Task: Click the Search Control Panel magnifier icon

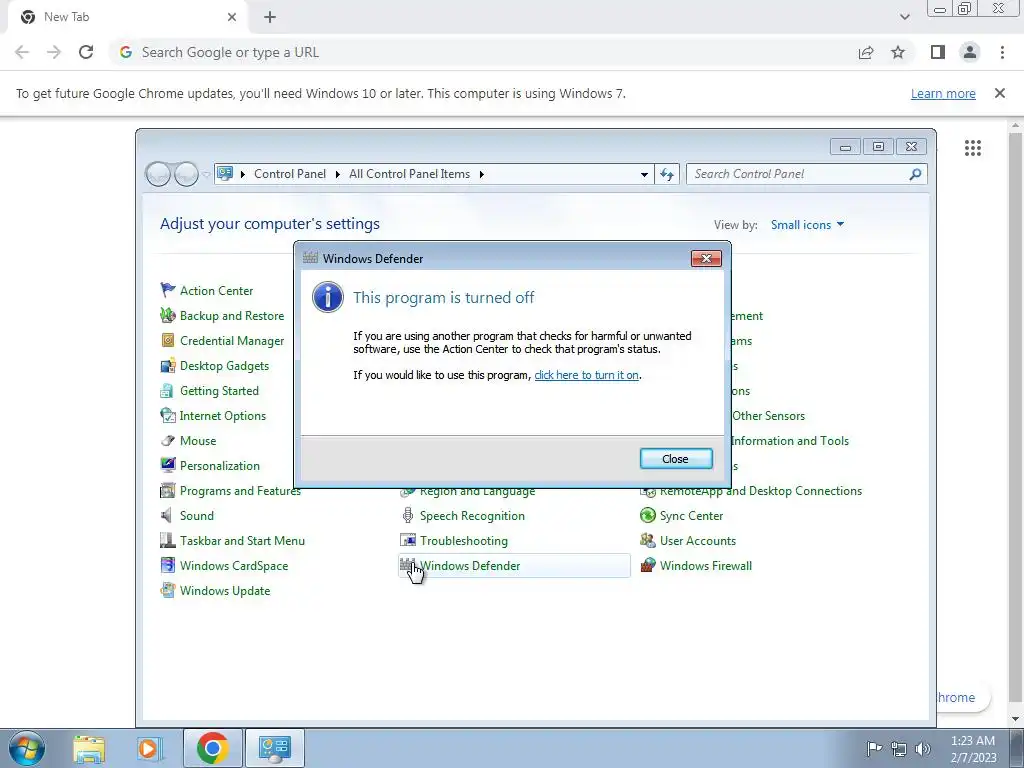Action: pos(915,174)
